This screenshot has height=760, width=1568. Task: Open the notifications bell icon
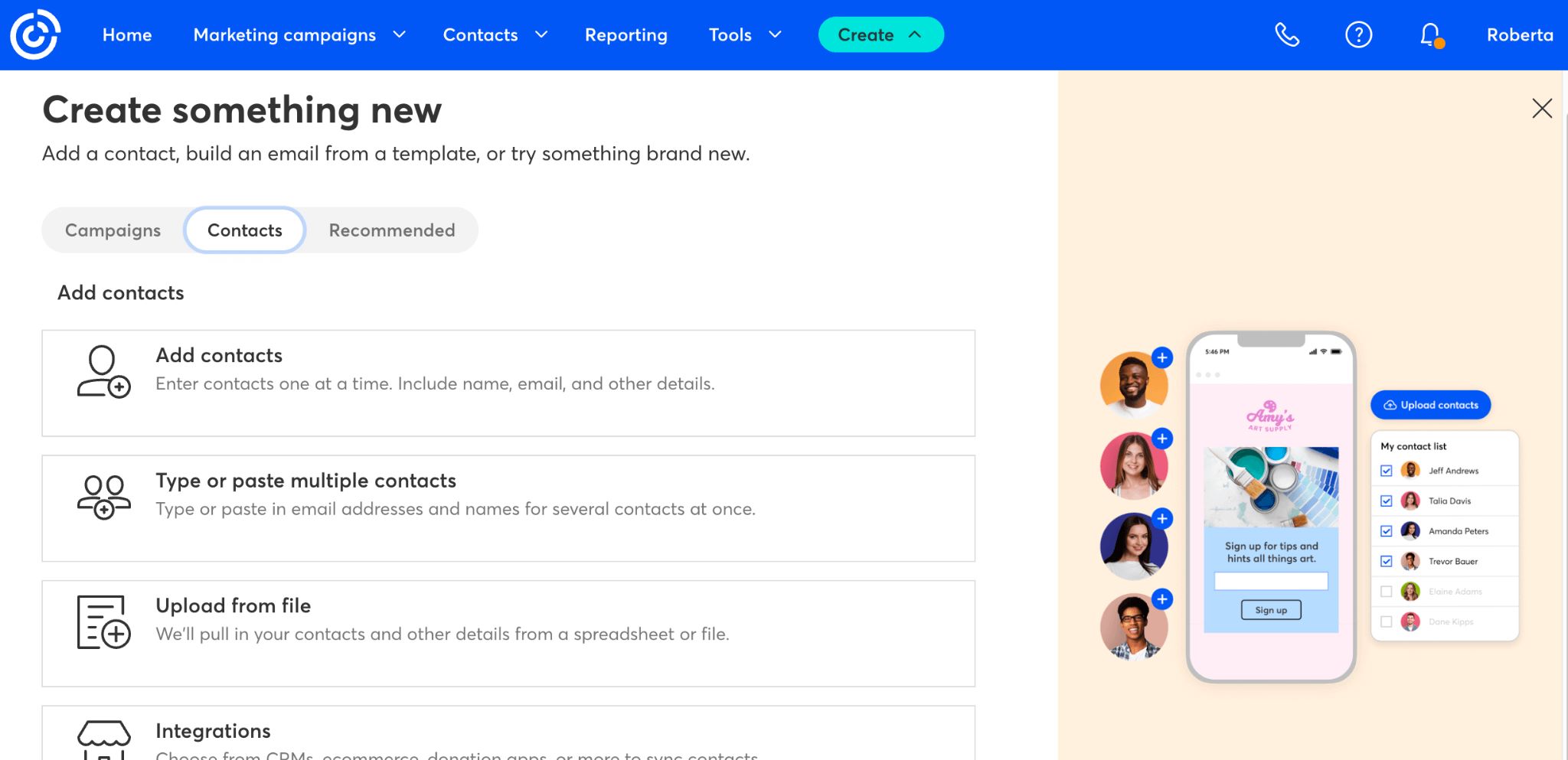coord(1430,34)
